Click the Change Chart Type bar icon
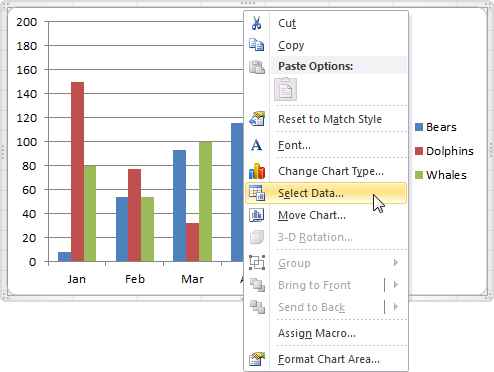Image resolution: width=494 pixels, height=372 pixels. click(x=257, y=171)
